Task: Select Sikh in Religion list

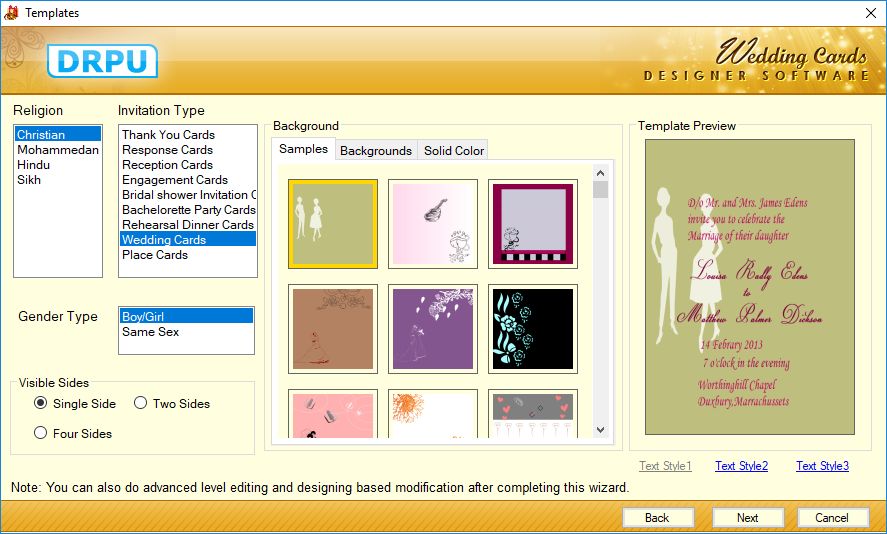Action: (x=58, y=179)
